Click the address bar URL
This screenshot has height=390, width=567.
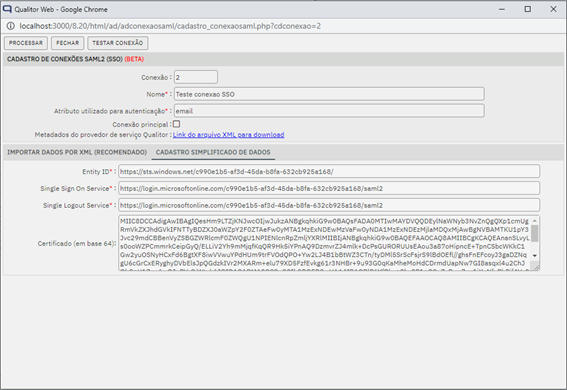170,26
